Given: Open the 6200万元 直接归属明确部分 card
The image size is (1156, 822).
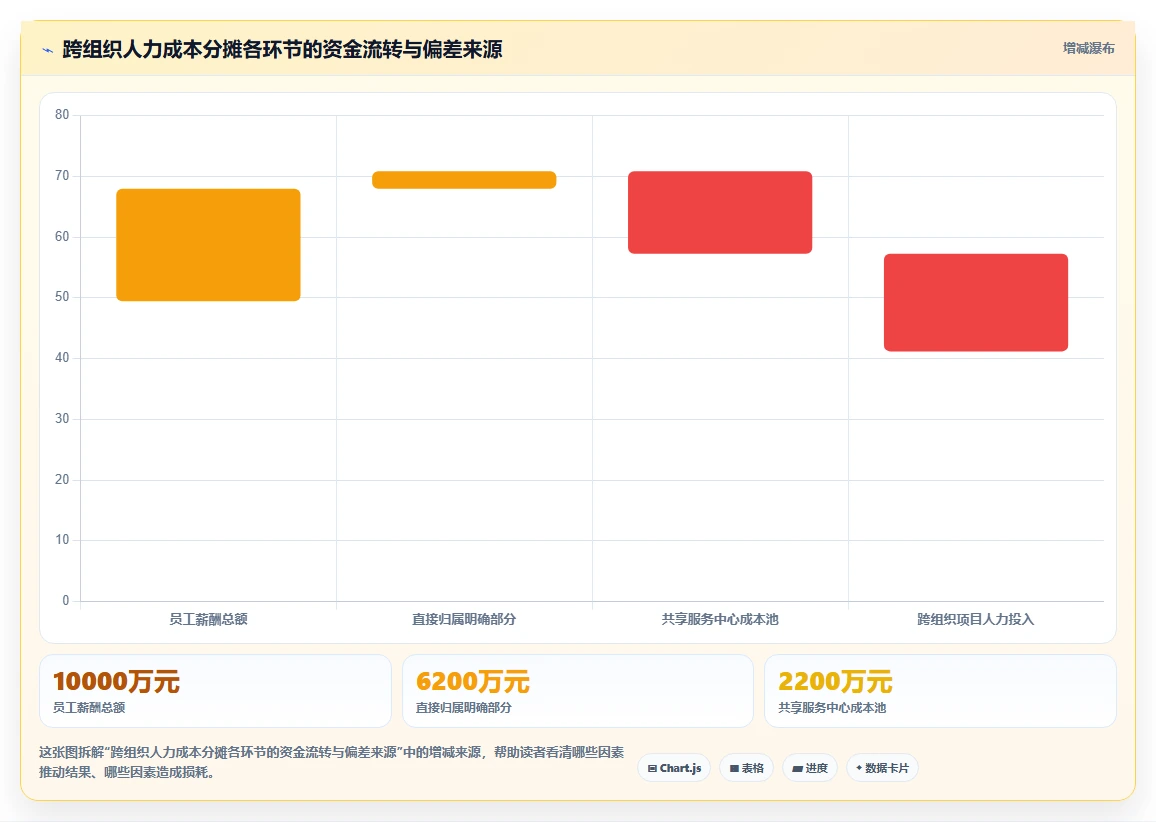Looking at the screenshot, I should [578, 691].
